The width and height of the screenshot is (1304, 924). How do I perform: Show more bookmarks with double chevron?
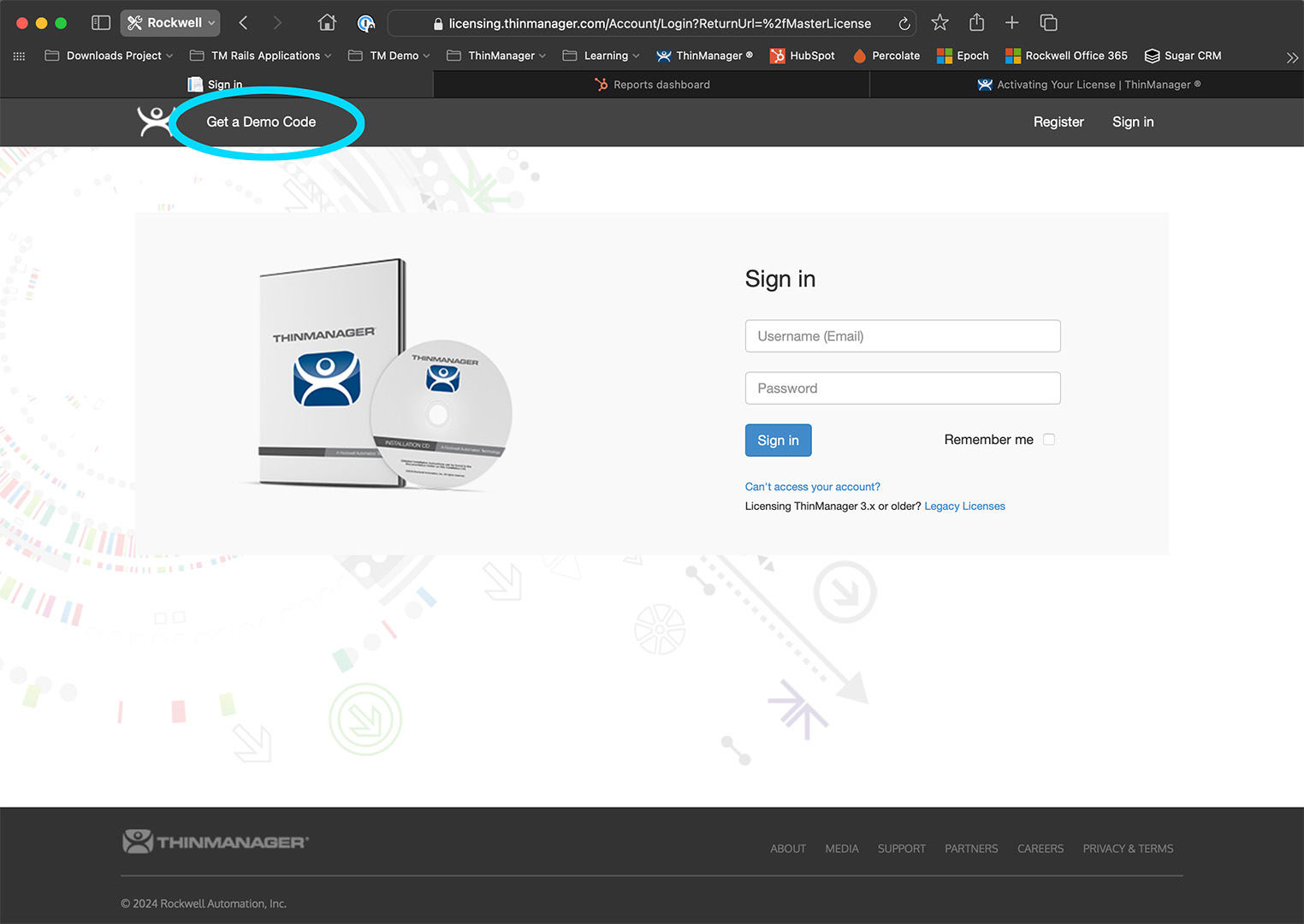1292,58
